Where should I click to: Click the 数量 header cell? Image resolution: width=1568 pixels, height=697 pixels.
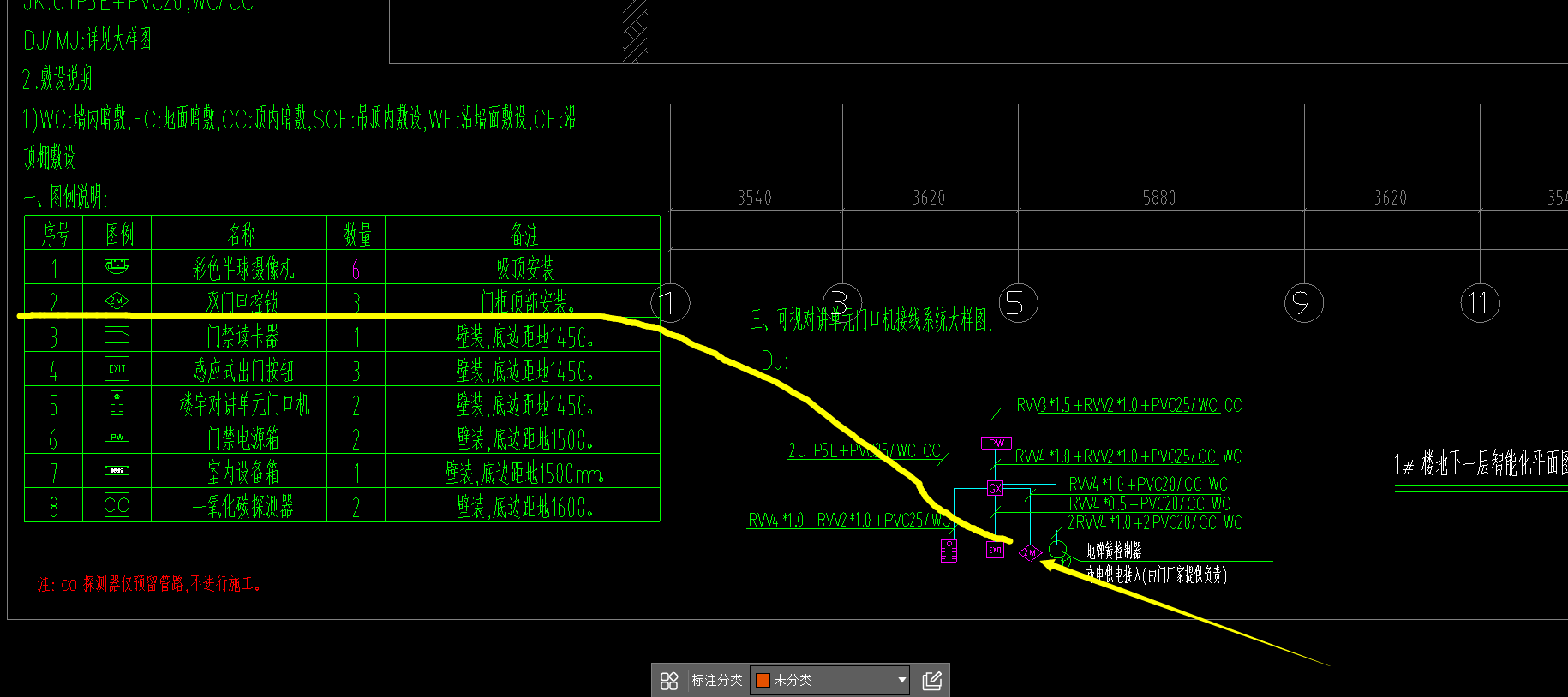pos(356,233)
